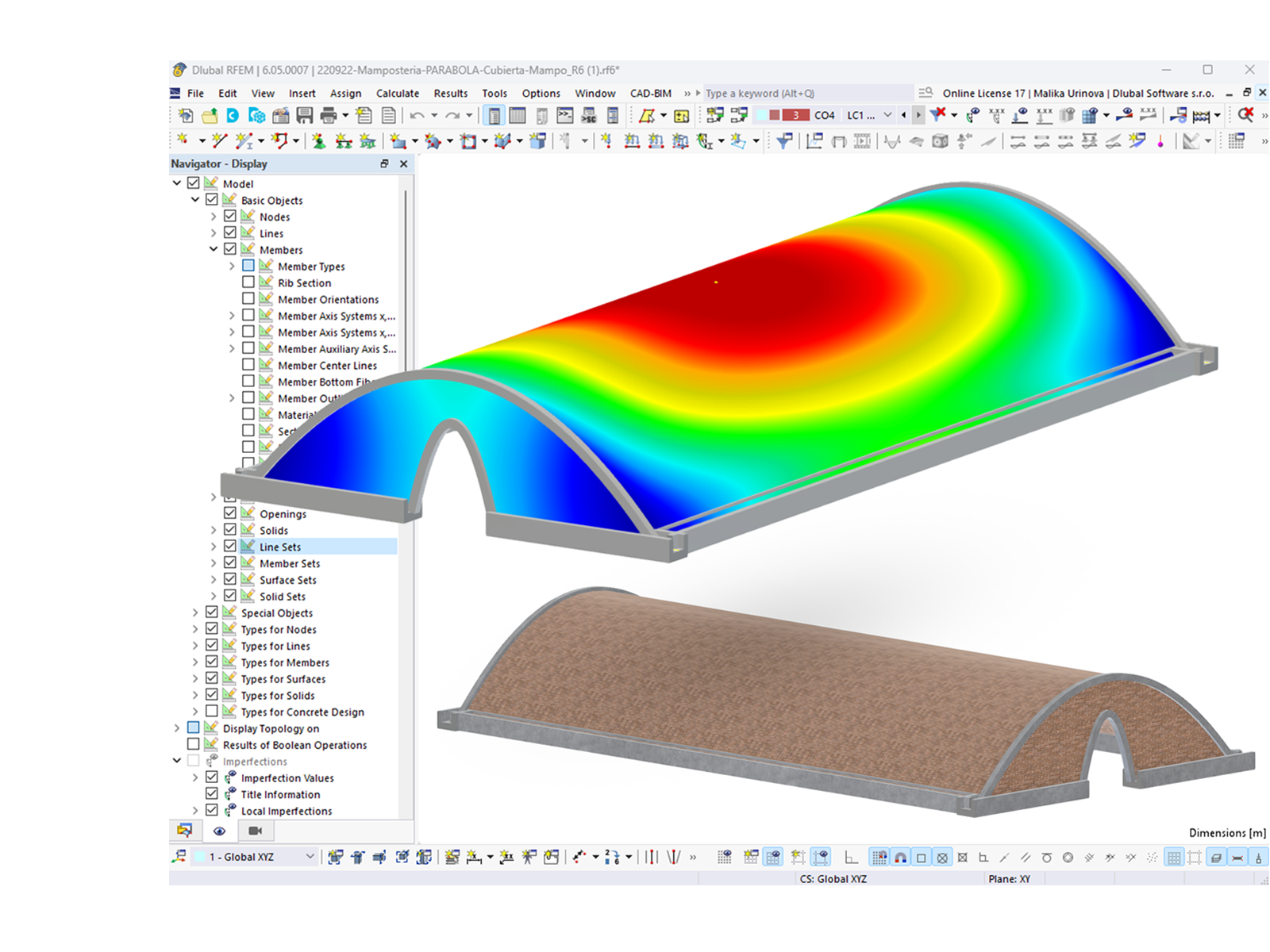Open the File menu

[195, 93]
